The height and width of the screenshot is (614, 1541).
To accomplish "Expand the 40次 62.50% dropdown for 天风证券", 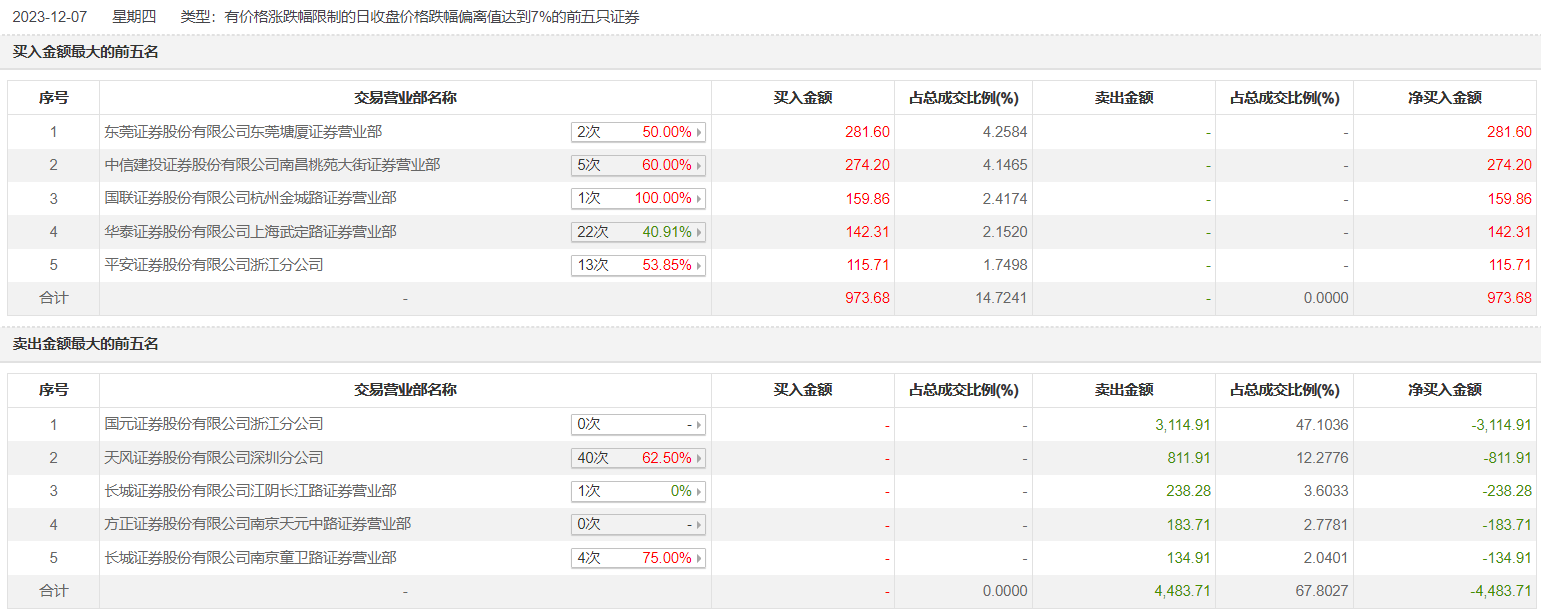I will tap(638, 458).
